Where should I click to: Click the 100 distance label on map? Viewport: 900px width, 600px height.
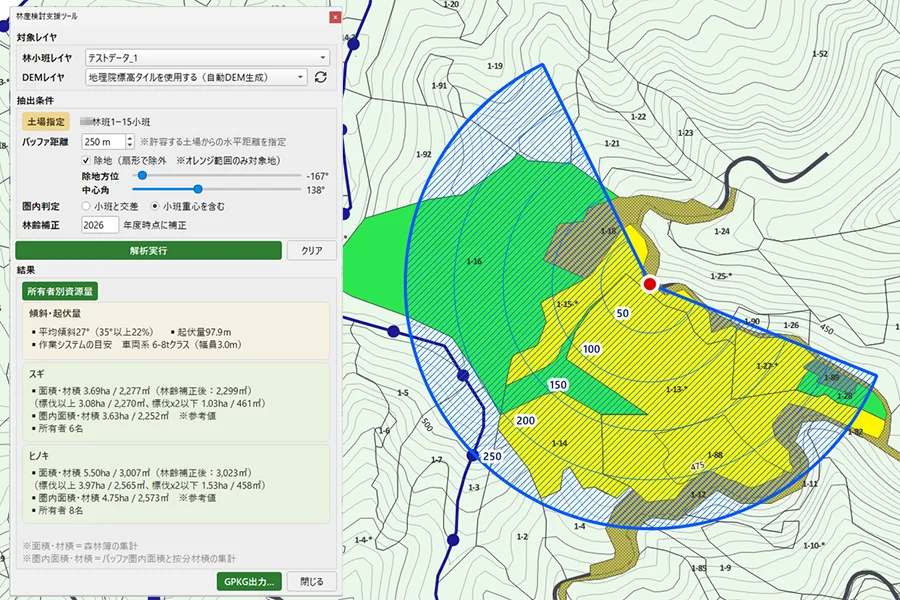tap(592, 349)
